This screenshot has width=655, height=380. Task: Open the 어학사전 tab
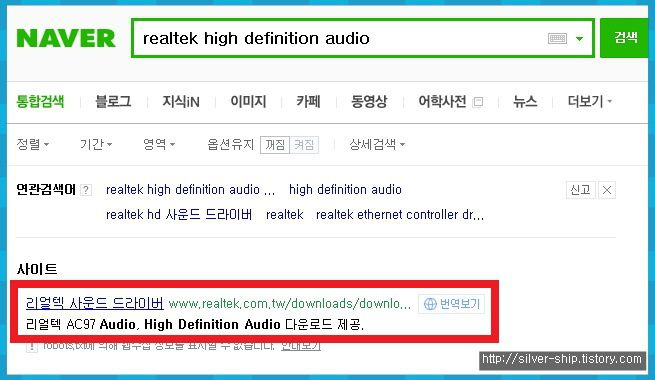tap(442, 101)
